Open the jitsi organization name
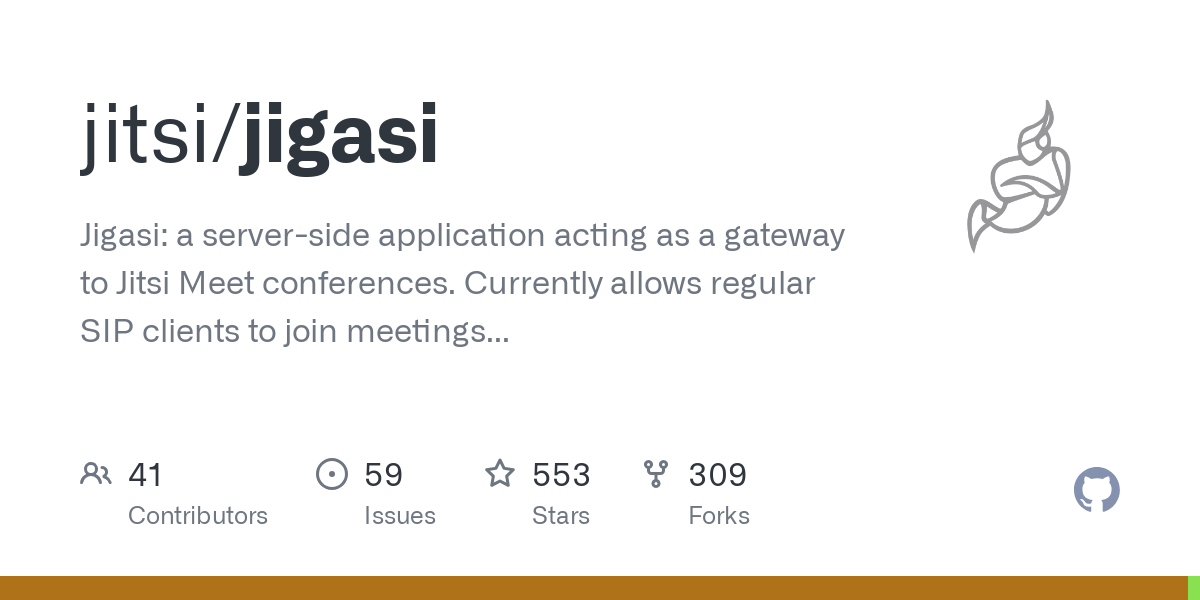 click(x=149, y=135)
